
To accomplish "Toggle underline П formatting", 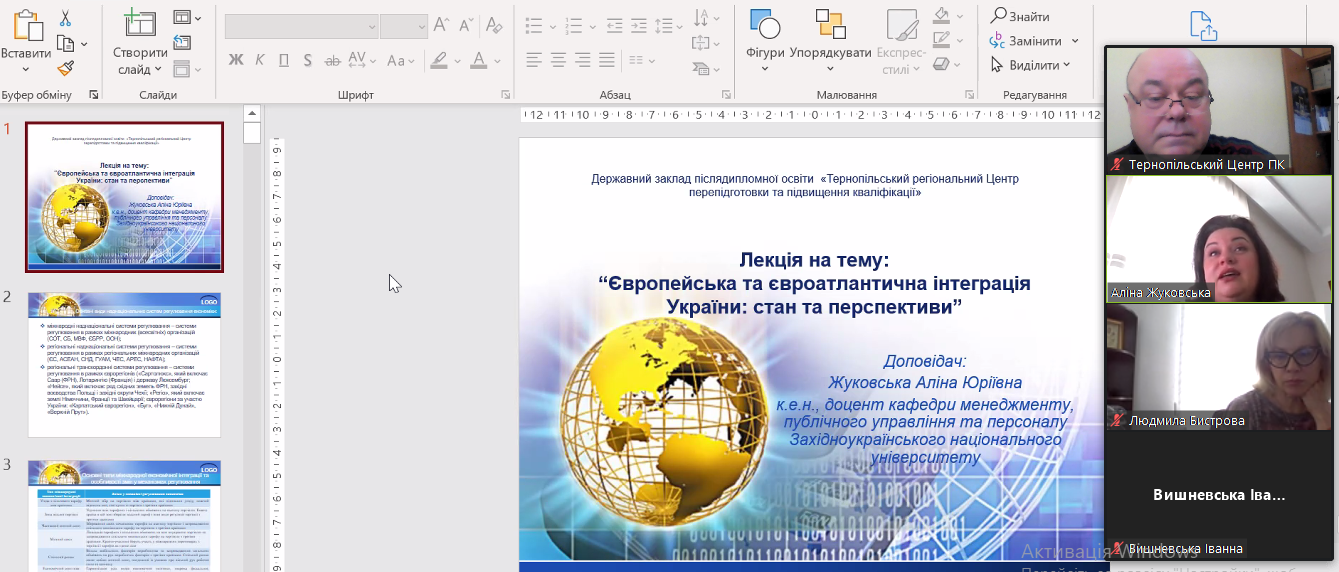I will click(x=285, y=60).
